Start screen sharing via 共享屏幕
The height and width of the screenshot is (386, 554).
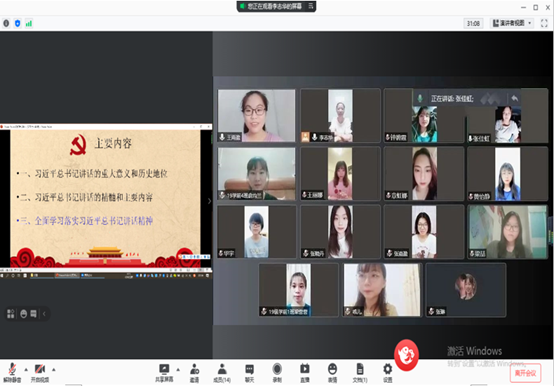[164, 373]
